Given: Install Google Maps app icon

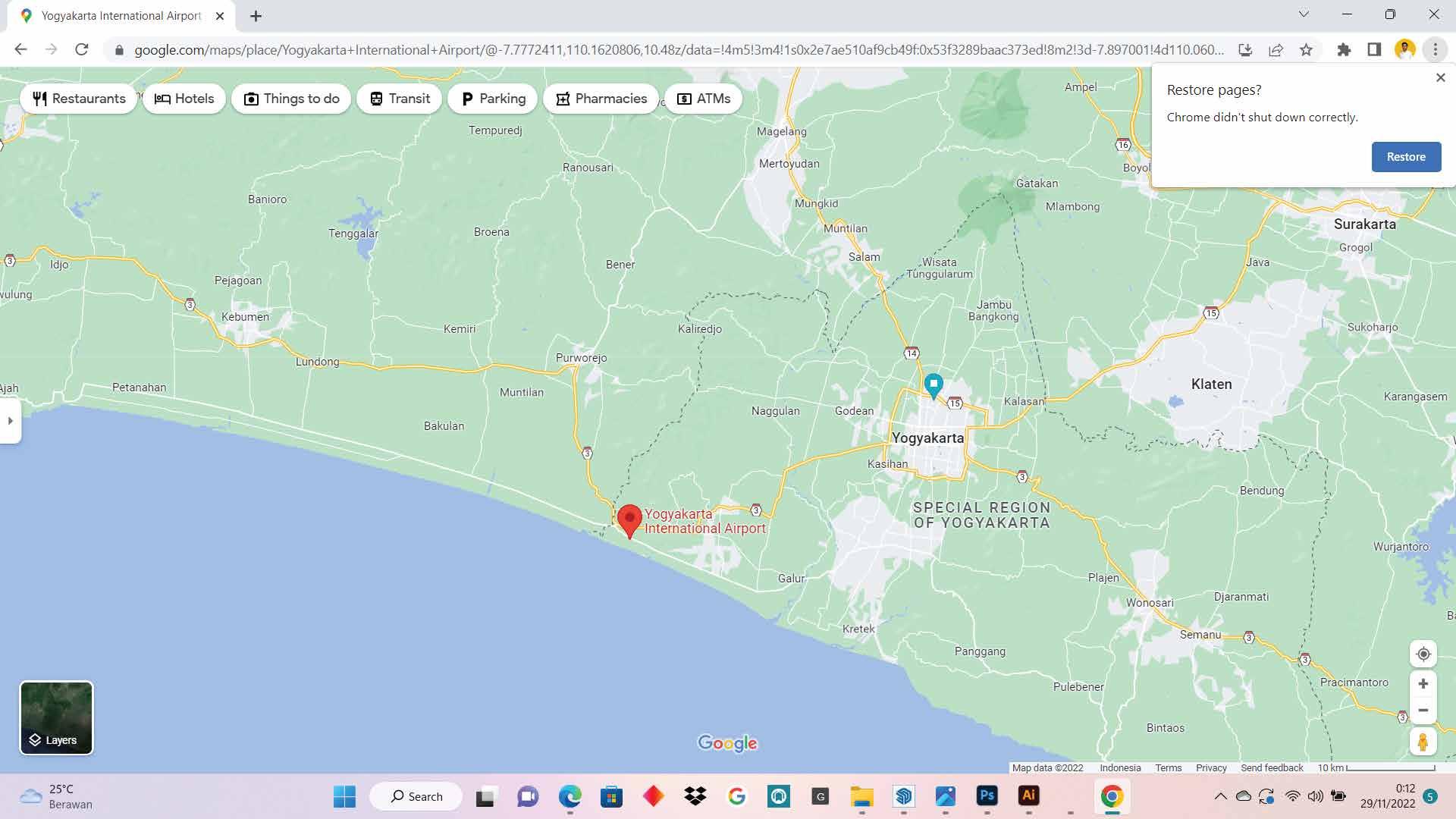Looking at the screenshot, I should [x=1245, y=50].
